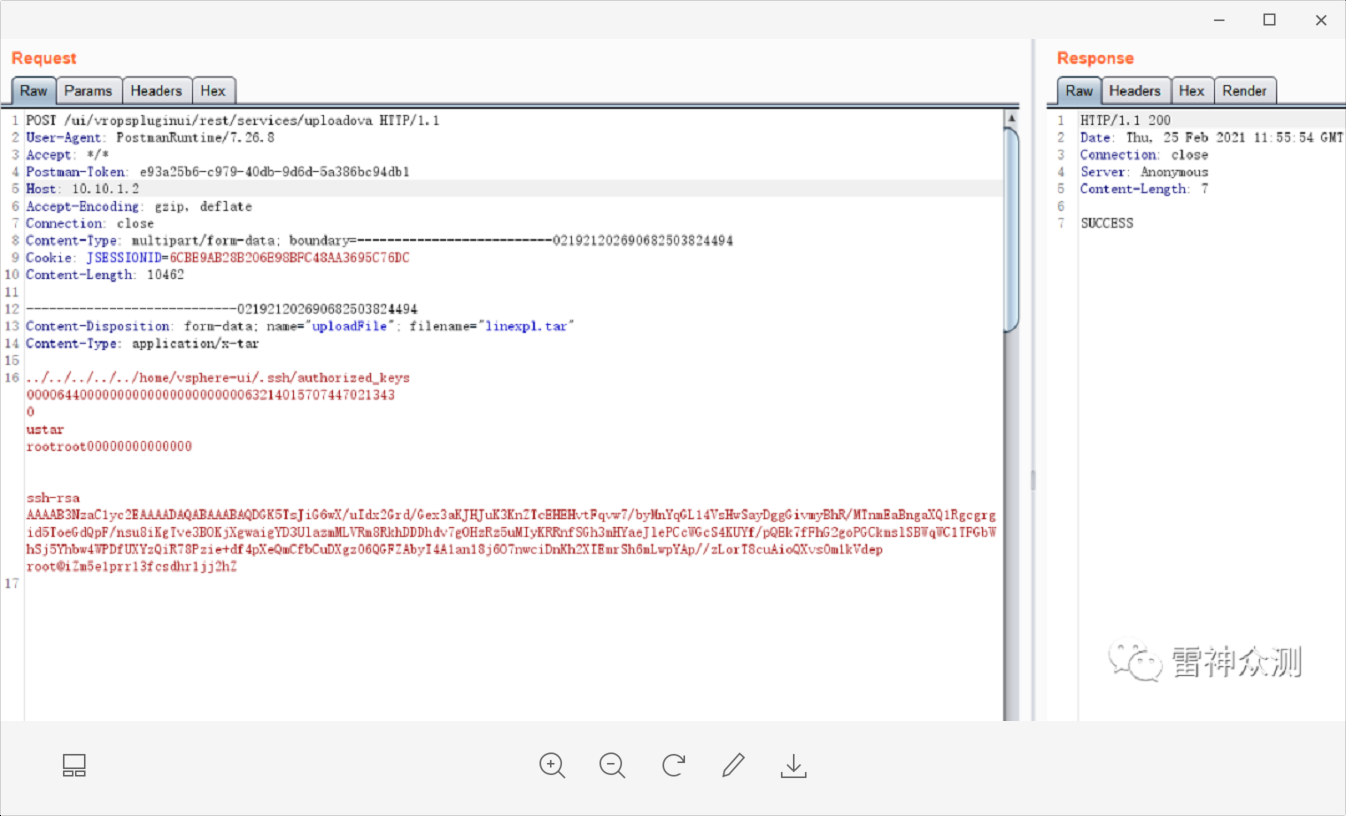Click the POST /ui/vropspluginui request line
The width and height of the screenshot is (1346, 816).
pyautogui.click(x=233, y=120)
